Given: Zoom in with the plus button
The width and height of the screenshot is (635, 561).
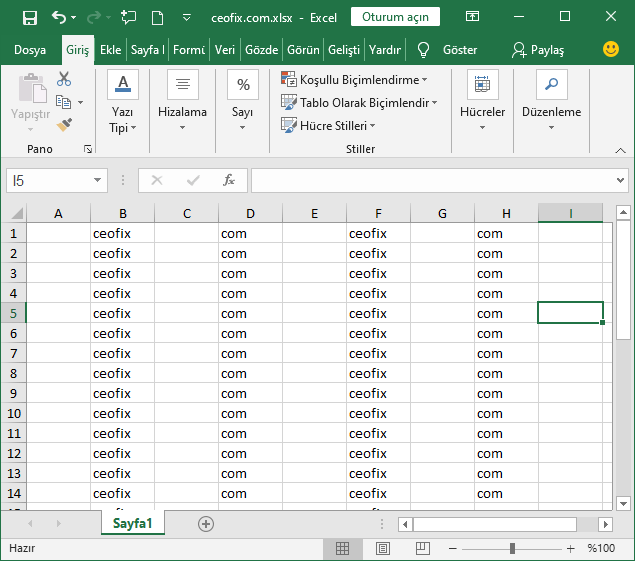Looking at the screenshot, I should [x=571, y=548].
